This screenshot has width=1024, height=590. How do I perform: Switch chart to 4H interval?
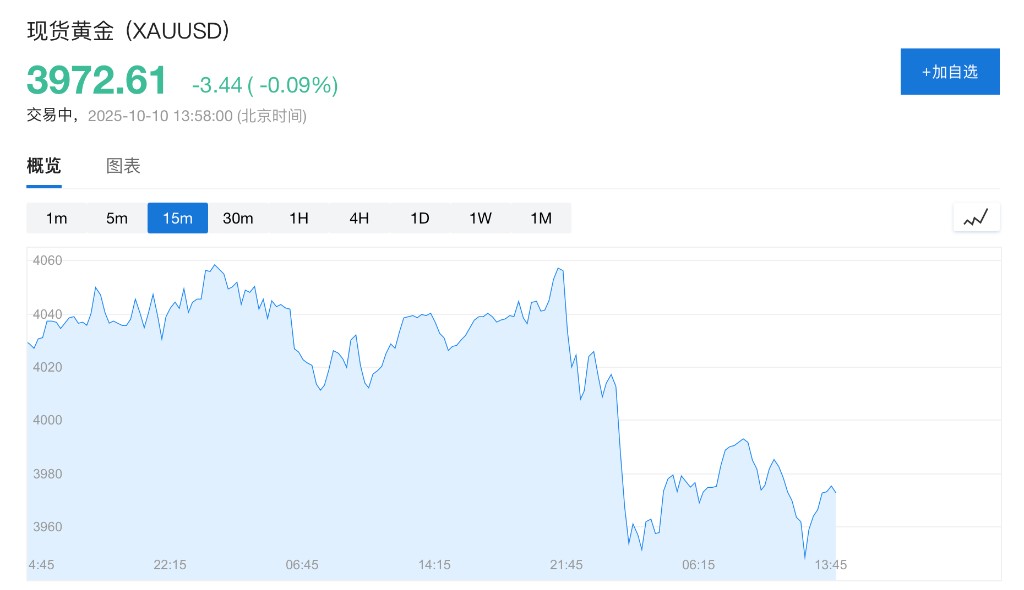tap(359, 218)
